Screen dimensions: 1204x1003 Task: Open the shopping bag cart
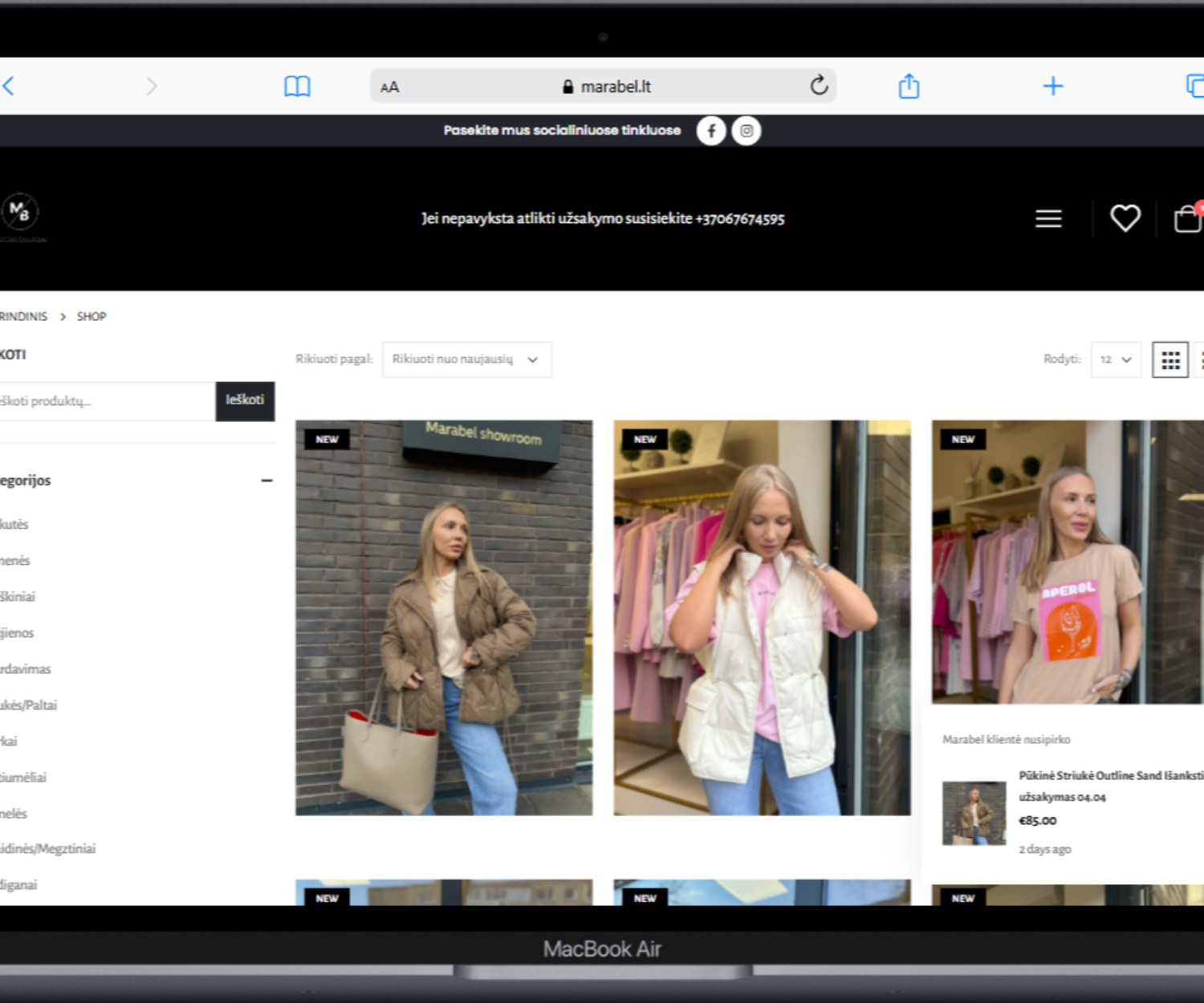[1188, 218]
